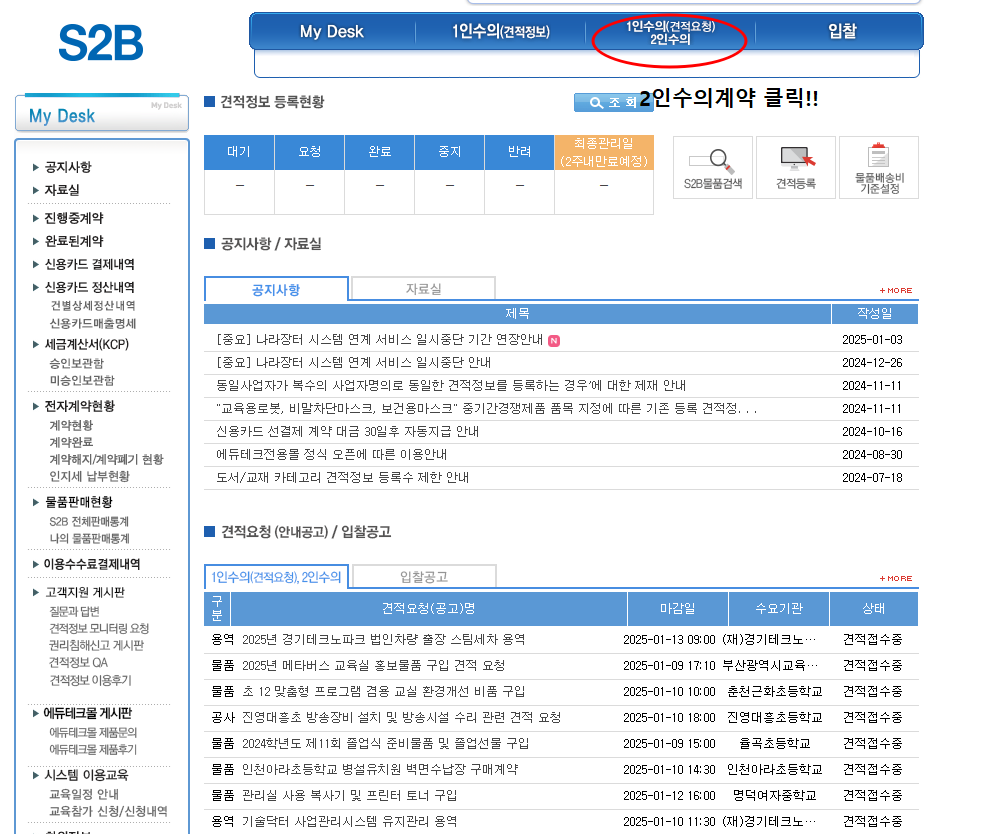
Task: Open 물품배송비 기준설정 shipping fee settings icon
Action: 877,167
